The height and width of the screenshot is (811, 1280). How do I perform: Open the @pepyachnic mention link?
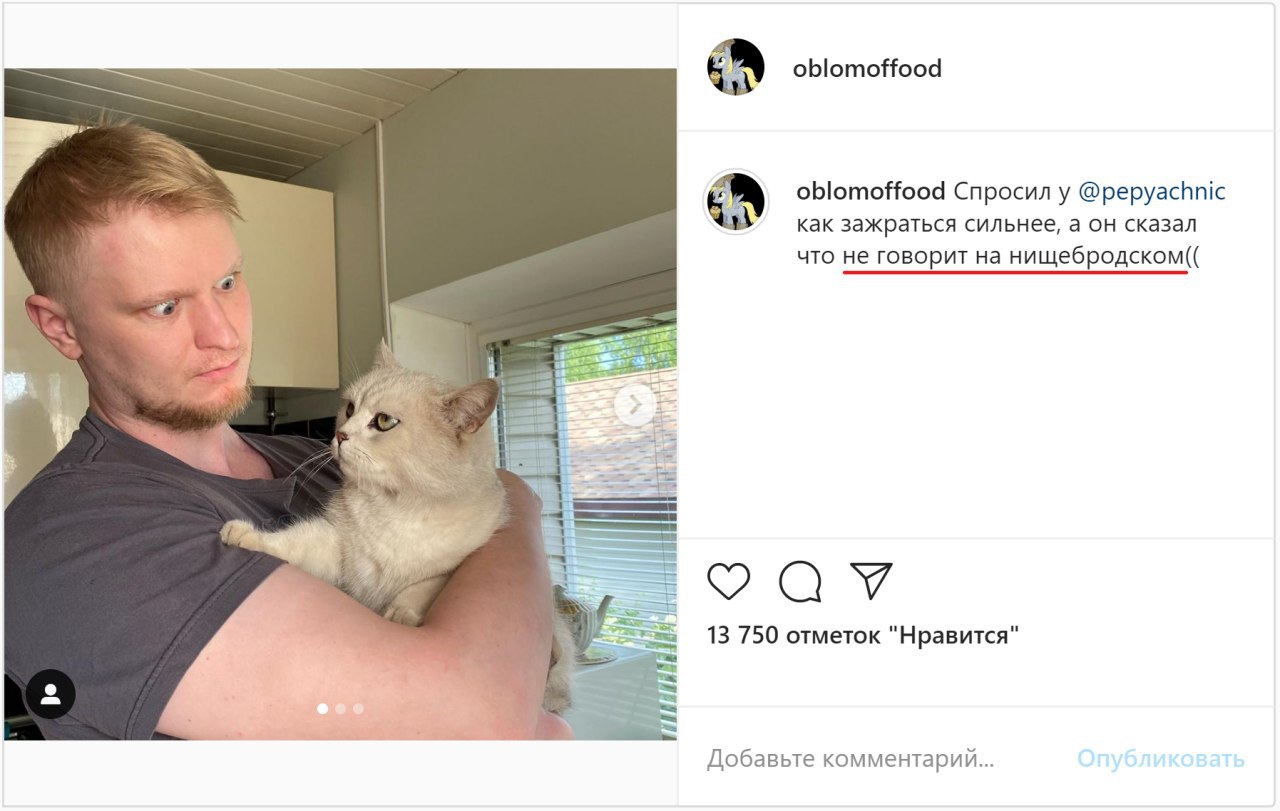click(x=1152, y=192)
